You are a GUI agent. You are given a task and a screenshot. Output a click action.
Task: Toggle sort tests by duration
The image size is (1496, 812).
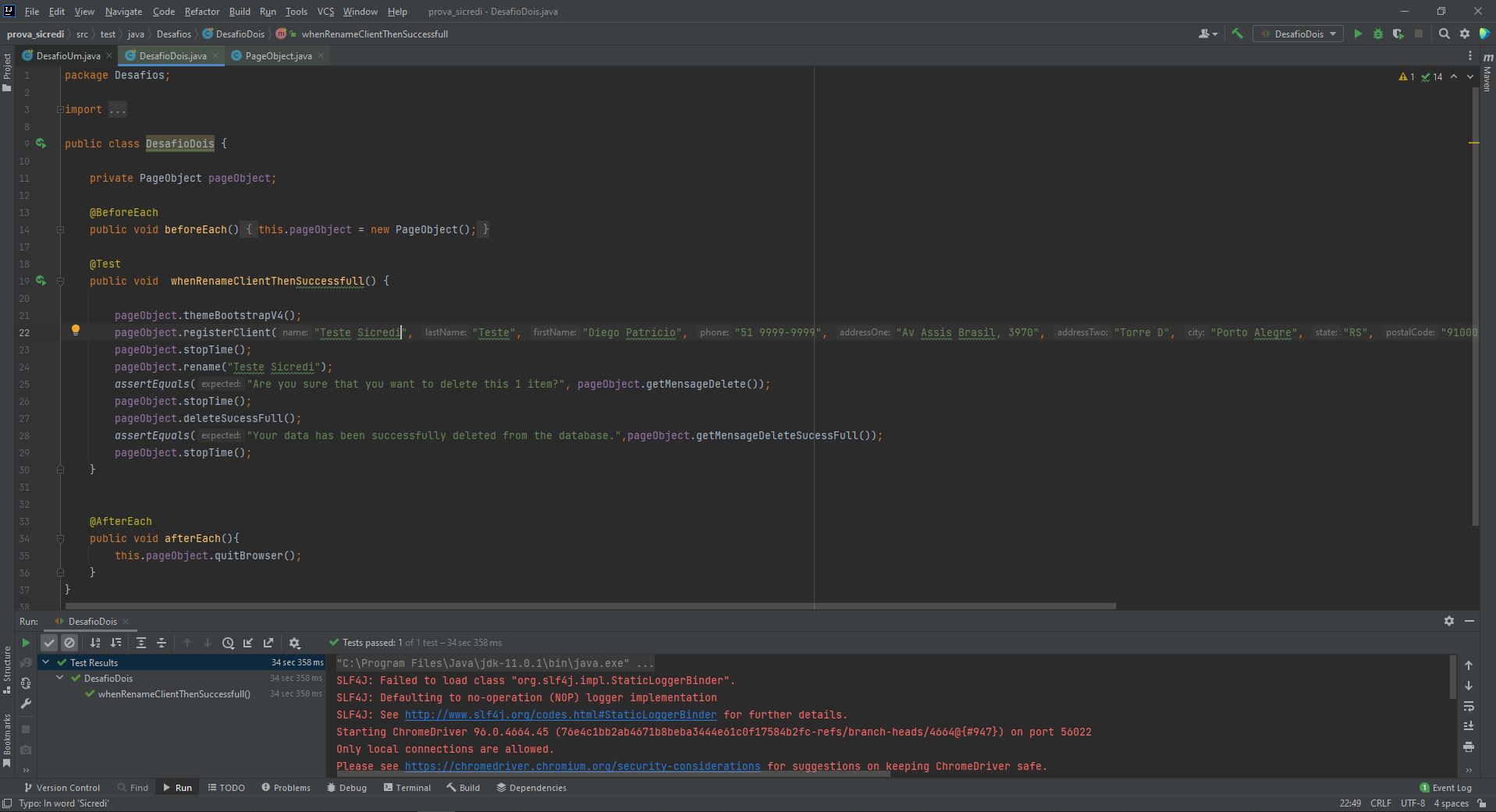coord(116,643)
